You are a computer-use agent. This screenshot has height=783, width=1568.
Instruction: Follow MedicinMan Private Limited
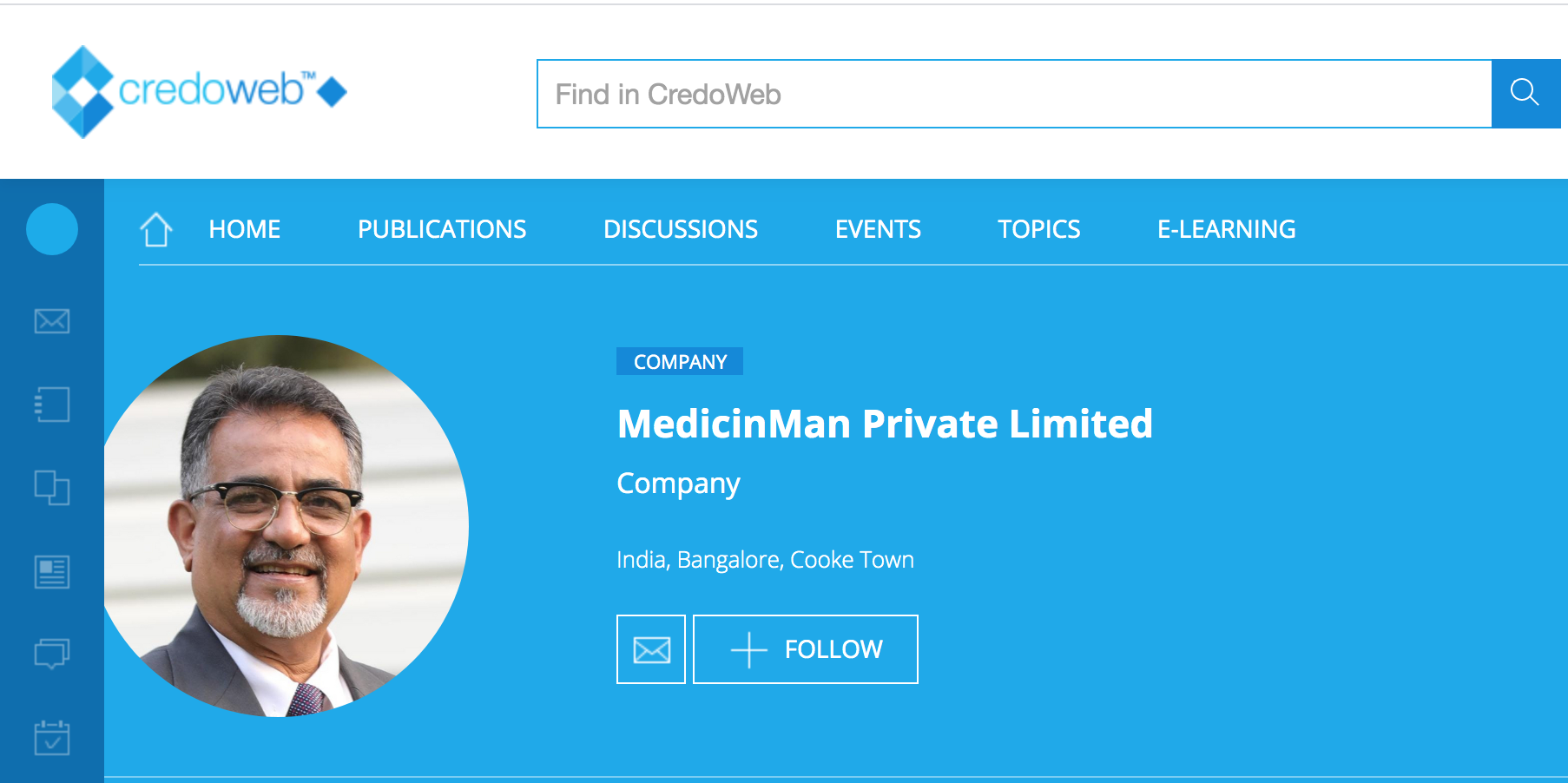pyautogui.click(x=806, y=649)
